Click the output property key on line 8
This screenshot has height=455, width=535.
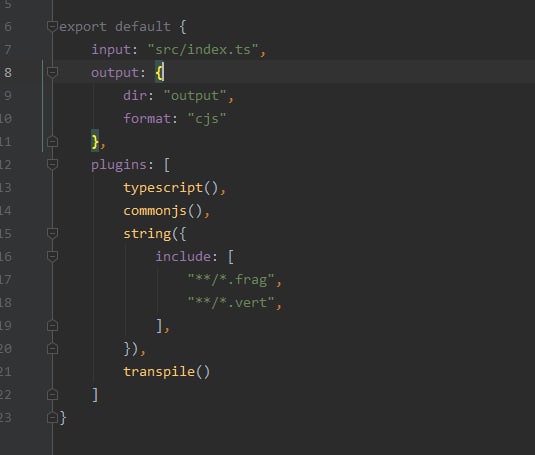(115, 73)
